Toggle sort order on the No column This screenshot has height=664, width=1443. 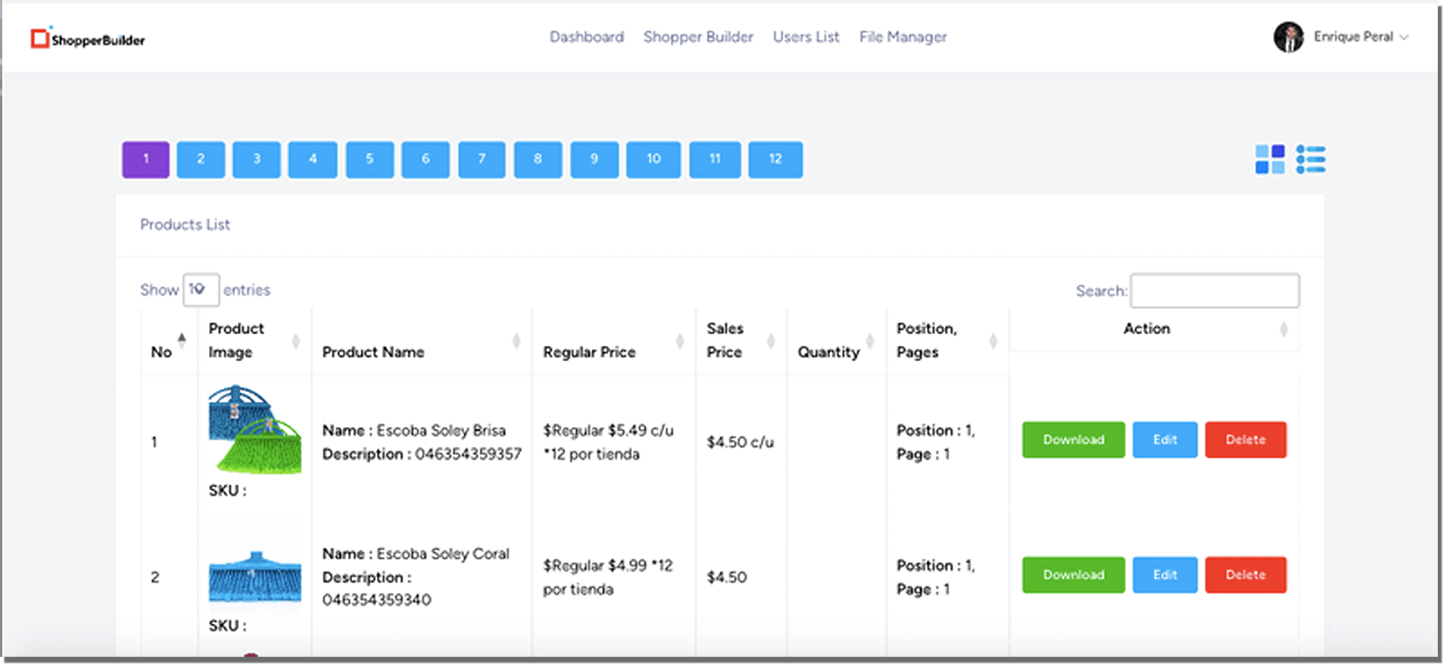(x=181, y=340)
